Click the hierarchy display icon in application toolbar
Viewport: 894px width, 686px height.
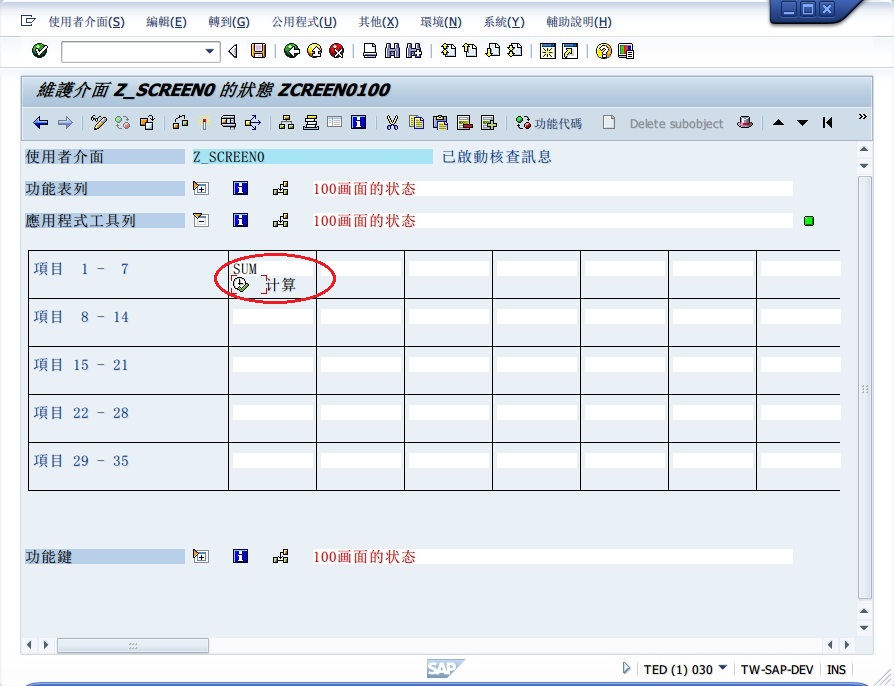pos(286,123)
